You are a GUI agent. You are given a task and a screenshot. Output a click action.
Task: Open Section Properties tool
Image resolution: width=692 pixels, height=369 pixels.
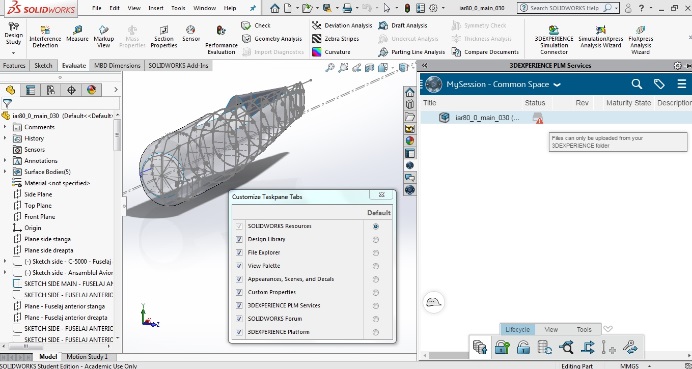click(x=164, y=36)
